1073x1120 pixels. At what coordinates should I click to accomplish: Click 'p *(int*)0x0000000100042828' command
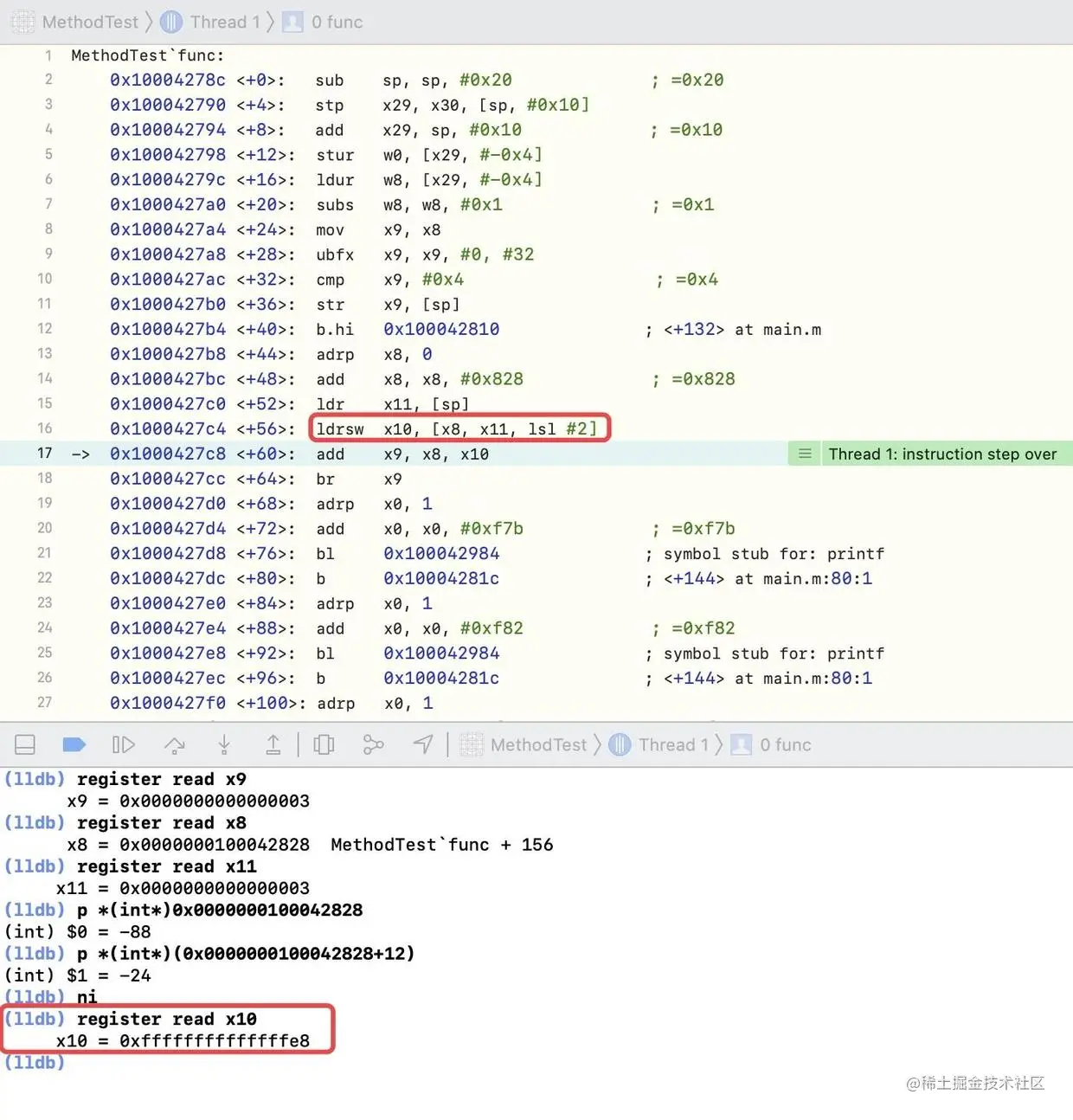click(220, 910)
